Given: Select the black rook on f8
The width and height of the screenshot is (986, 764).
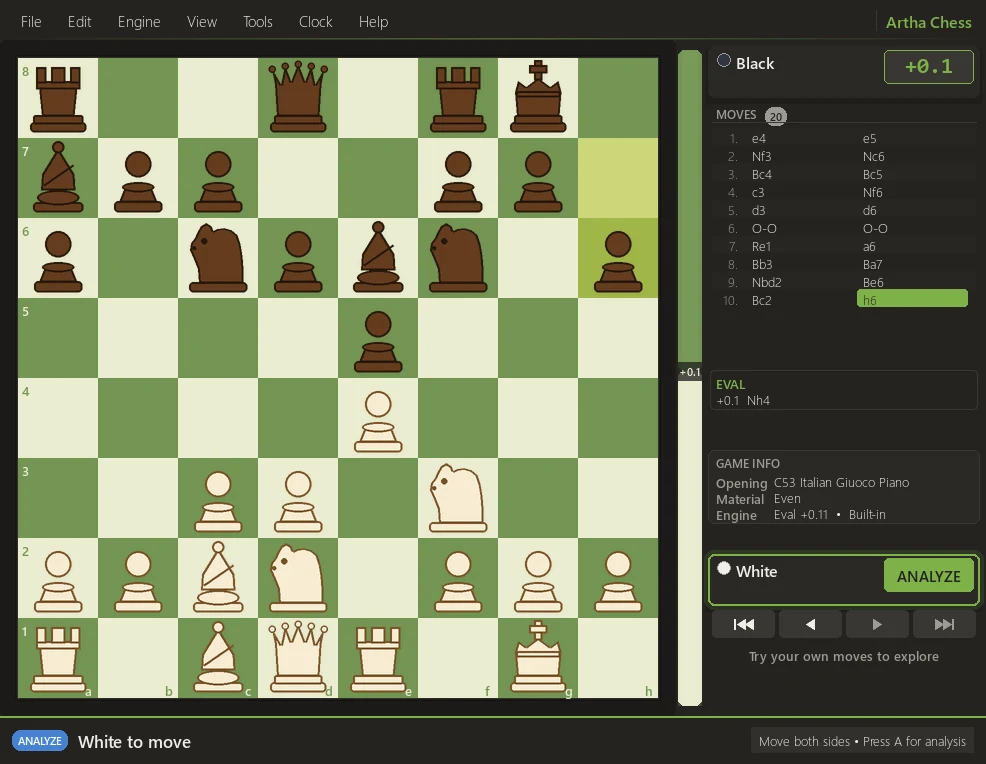Looking at the screenshot, I should 458,97.
